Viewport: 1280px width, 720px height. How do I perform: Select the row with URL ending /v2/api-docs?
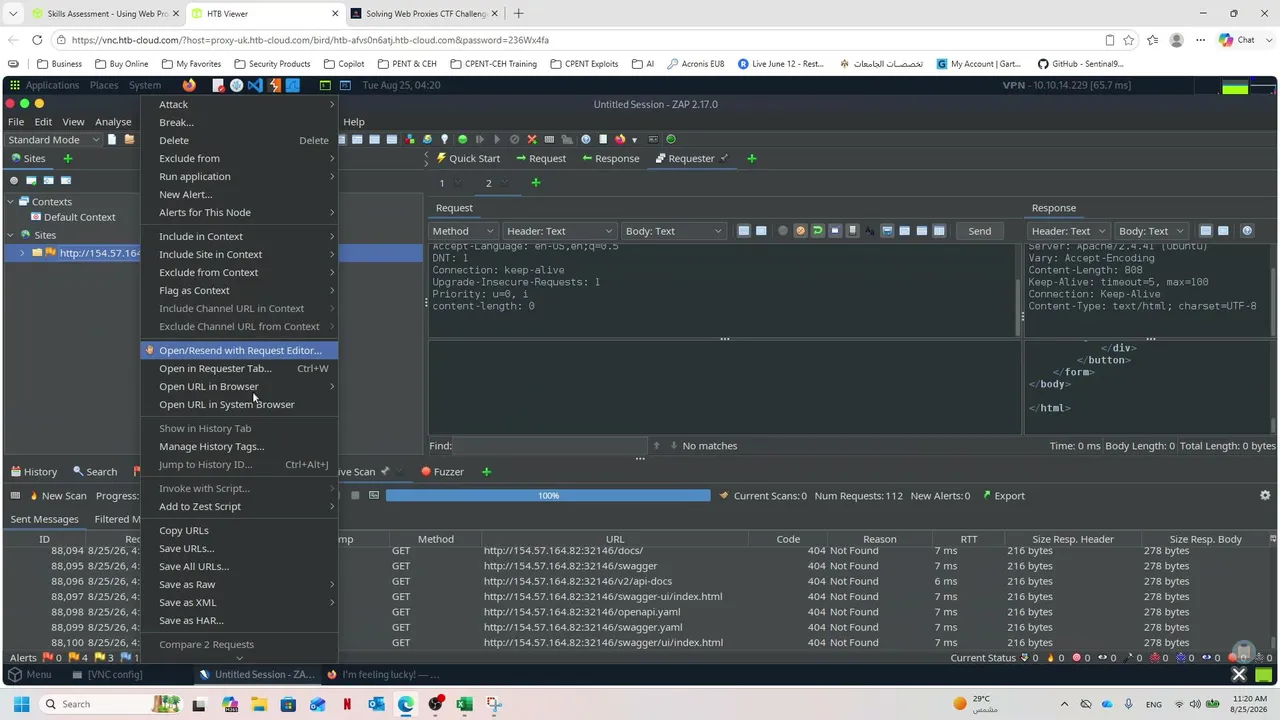640,581
